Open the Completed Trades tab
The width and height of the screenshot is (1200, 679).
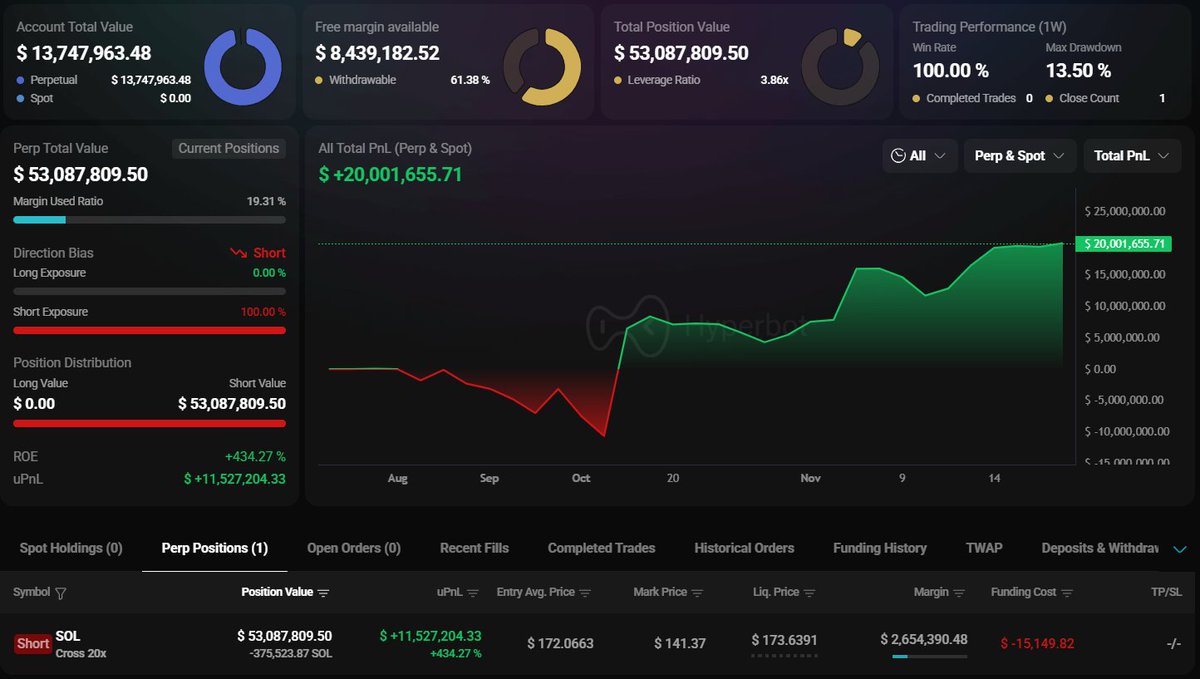coord(601,548)
